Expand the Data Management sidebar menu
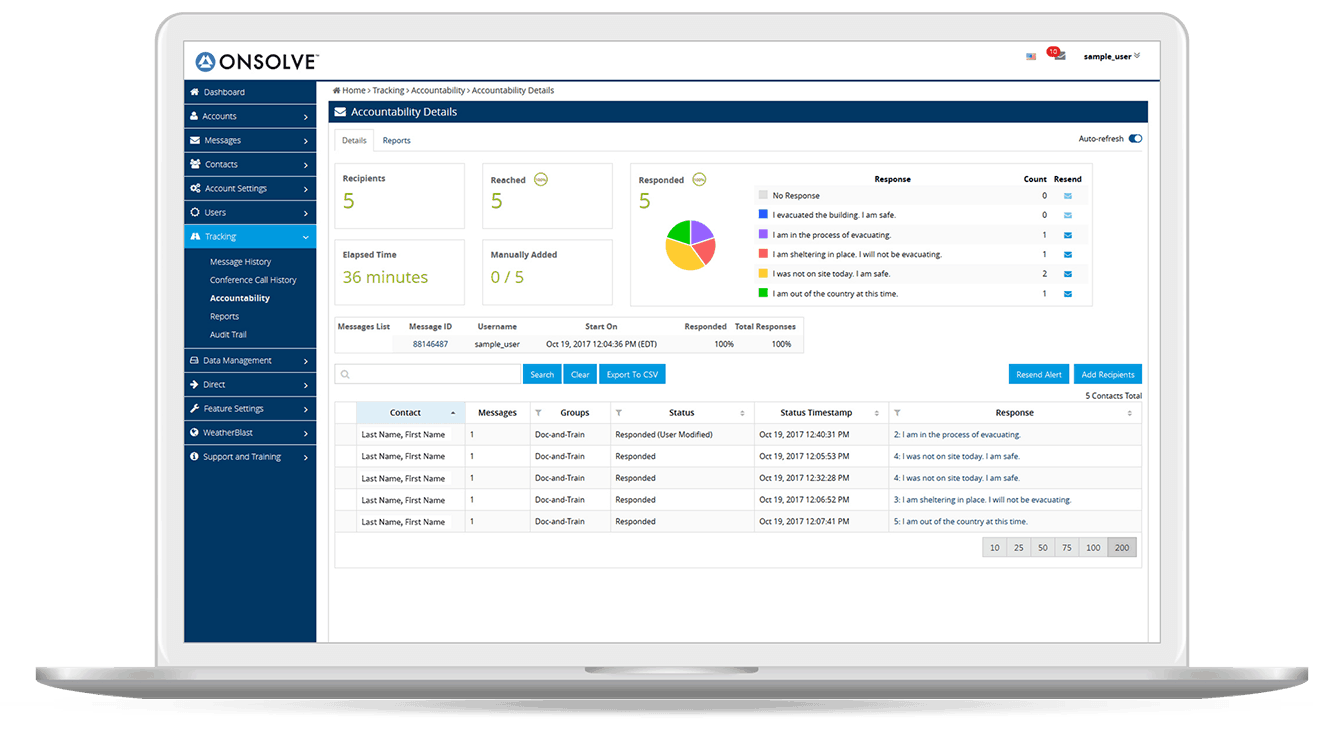Viewport: 1344px width, 730px height. click(x=250, y=361)
